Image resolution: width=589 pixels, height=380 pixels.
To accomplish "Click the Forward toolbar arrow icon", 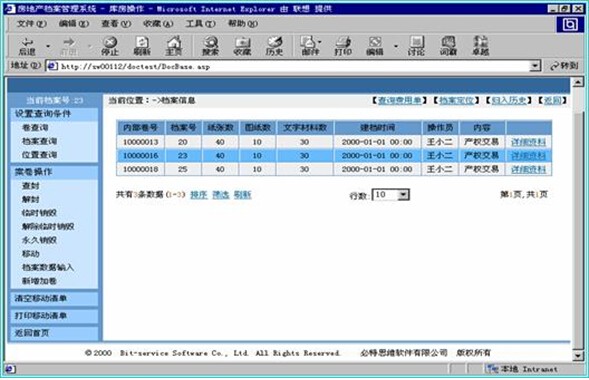I will (68, 46).
